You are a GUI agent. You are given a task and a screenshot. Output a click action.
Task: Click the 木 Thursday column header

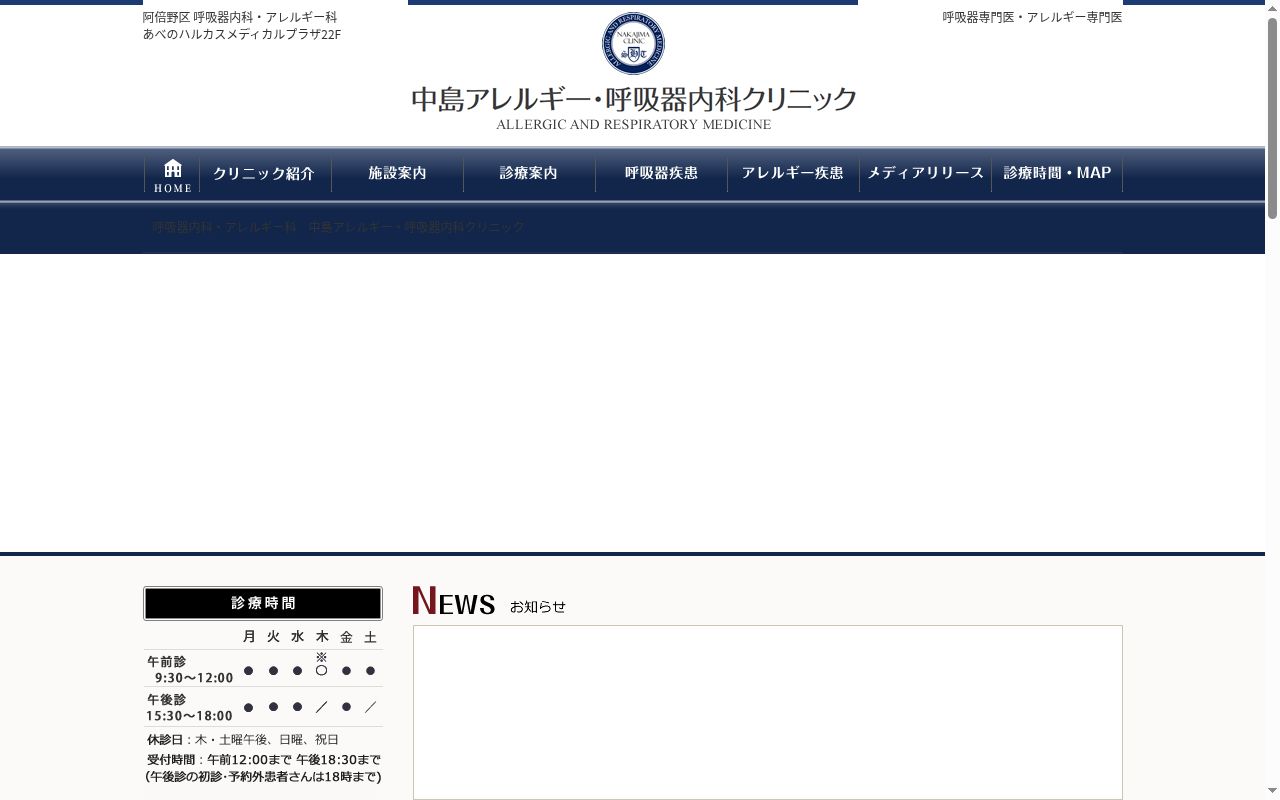(x=322, y=637)
